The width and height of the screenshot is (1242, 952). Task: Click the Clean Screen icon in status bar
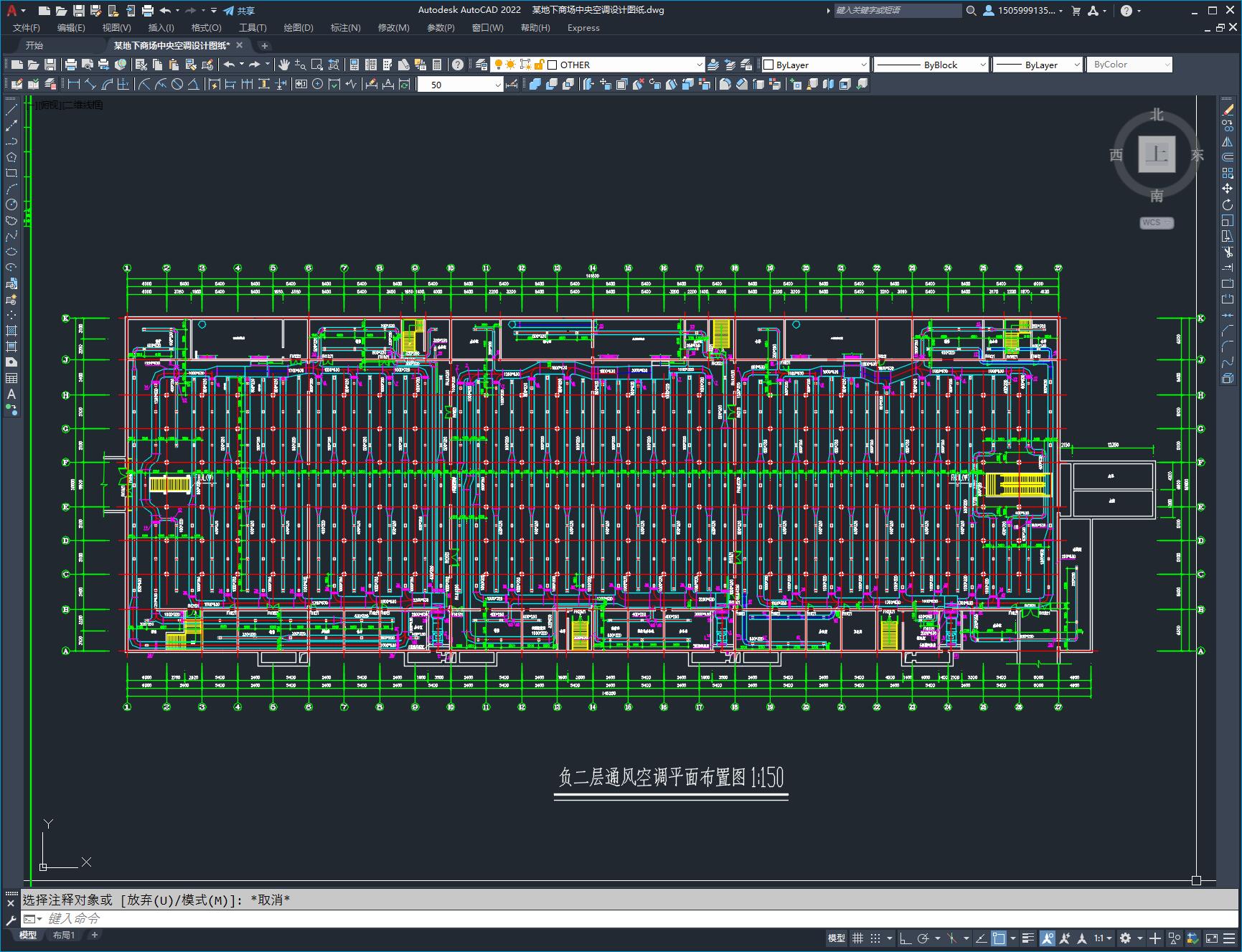pos(1211,938)
